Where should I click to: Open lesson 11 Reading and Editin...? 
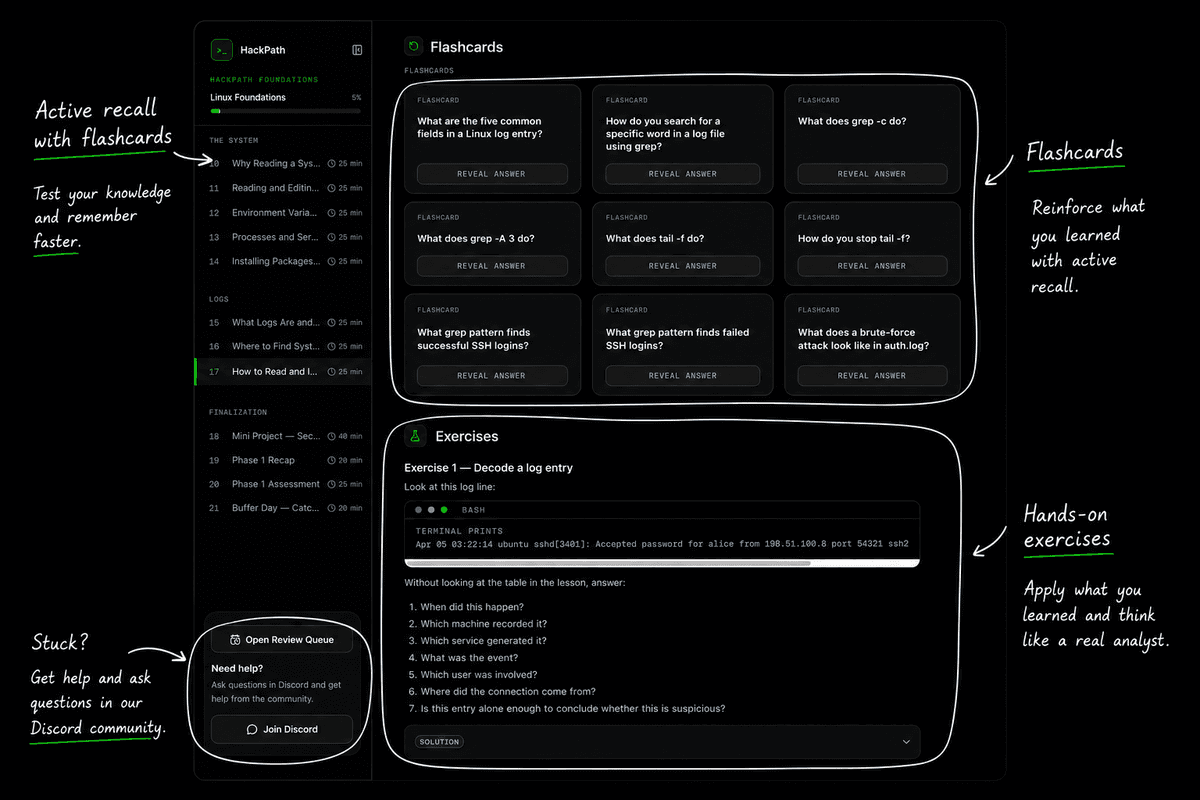point(285,188)
